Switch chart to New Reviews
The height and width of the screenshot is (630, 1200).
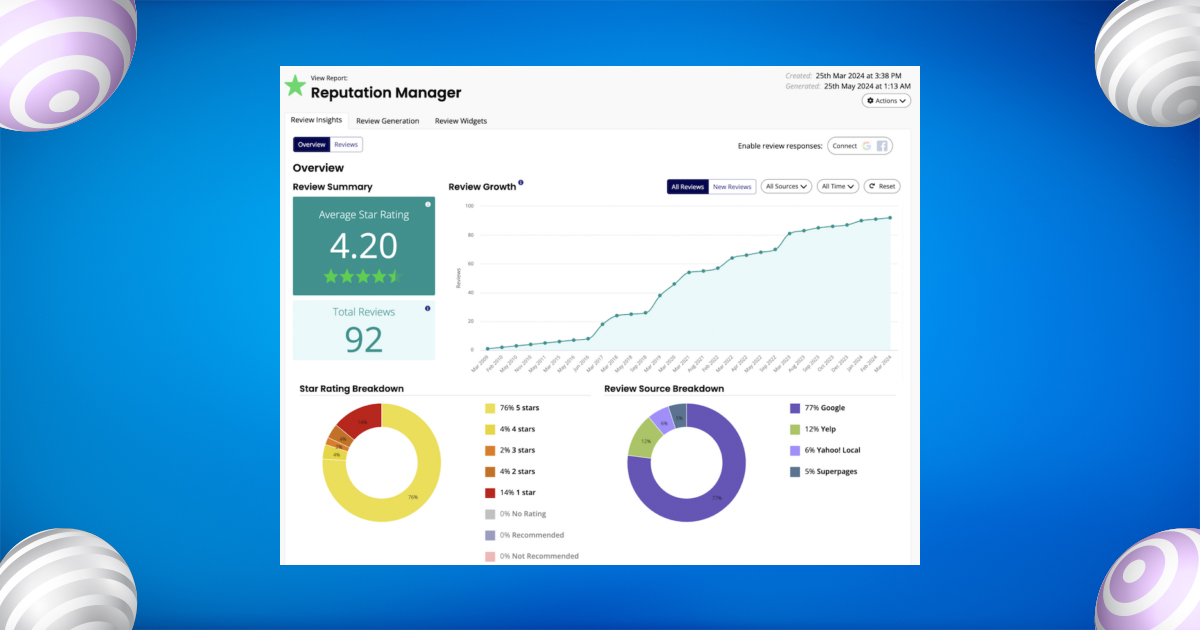pos(732,186)
